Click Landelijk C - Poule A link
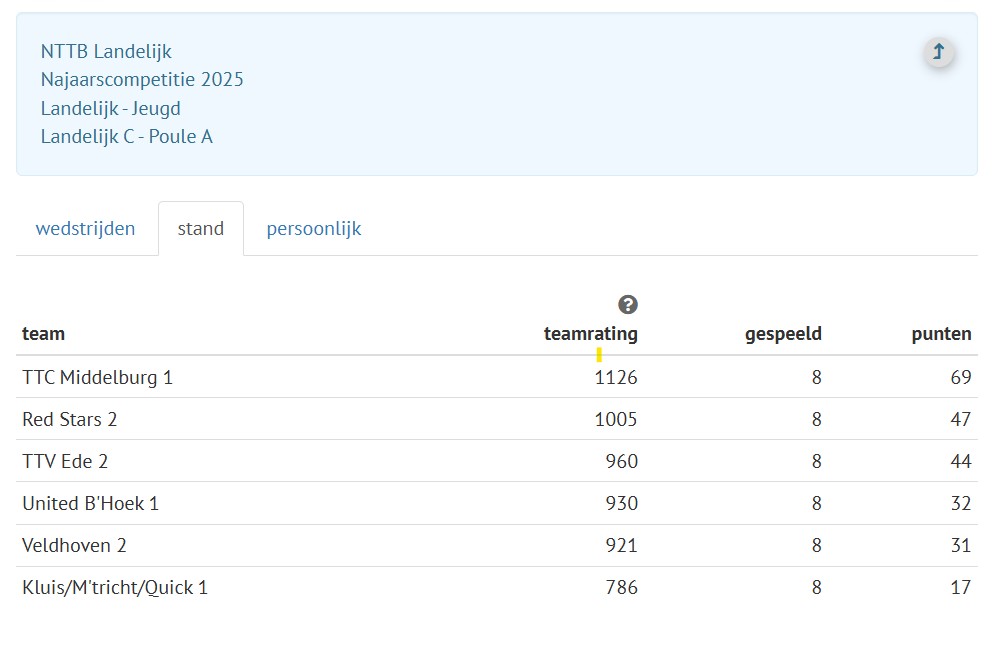This screenshot has width=998, height=666. (x=126, y=137)
